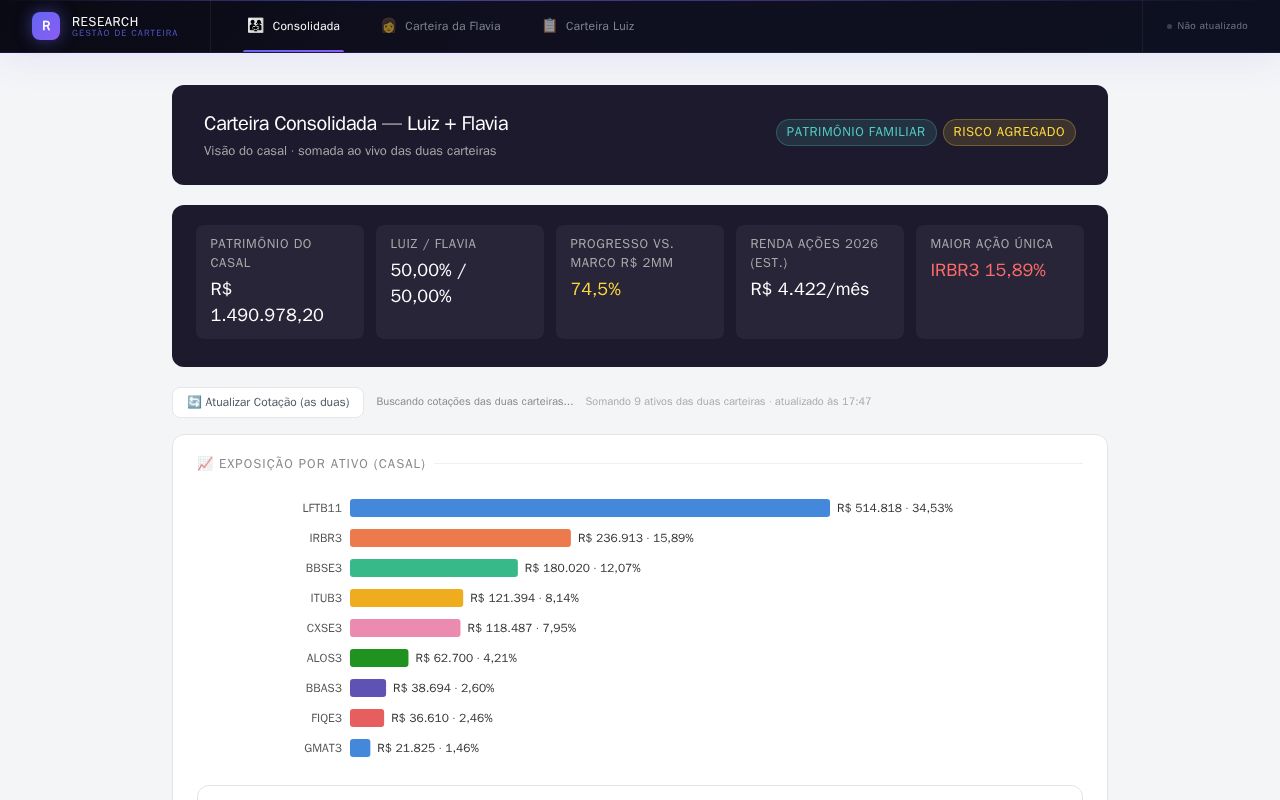Switch to Carteira da Flavia tab
Image resolution: width=1280 pixels, height=800 pixels.
point(440,26)
